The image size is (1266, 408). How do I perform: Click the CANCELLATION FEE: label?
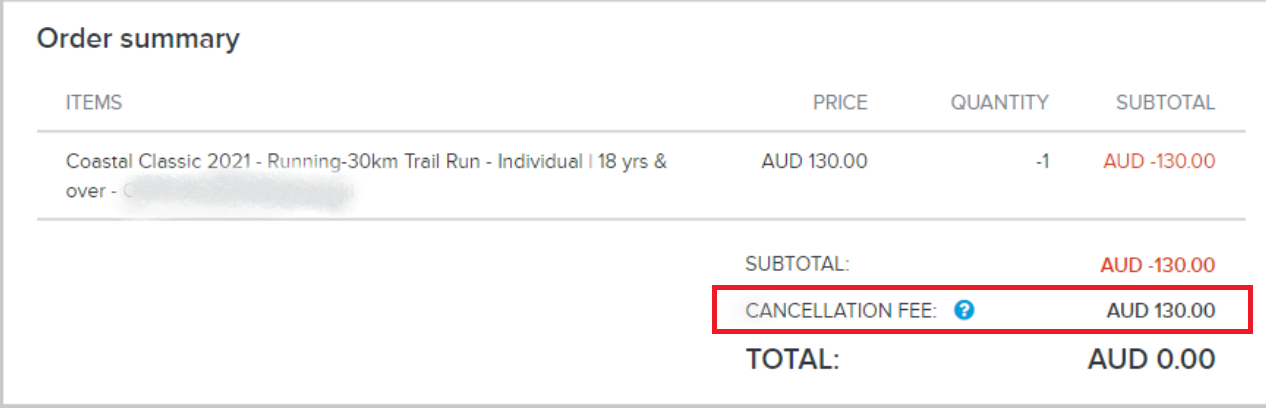841,311
